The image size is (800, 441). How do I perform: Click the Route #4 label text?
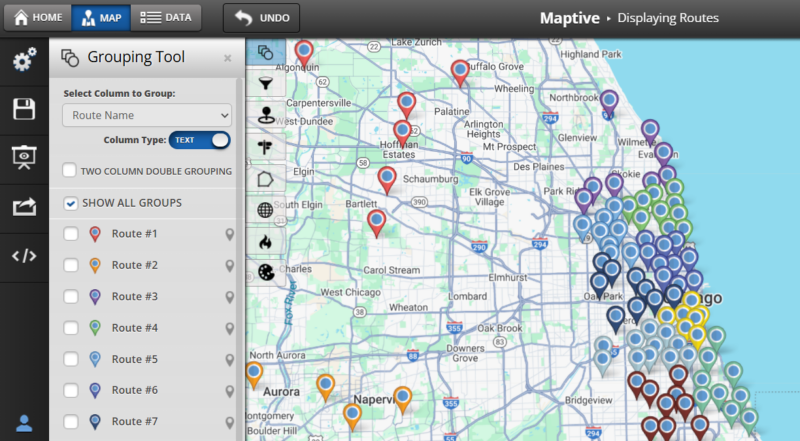[x=135, y=328]
